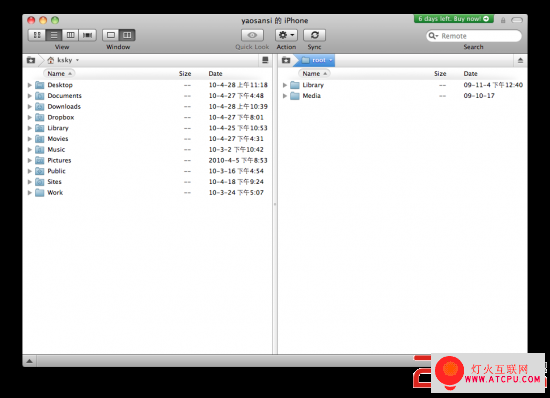Expand the Movies folder

tap(30, 139)
